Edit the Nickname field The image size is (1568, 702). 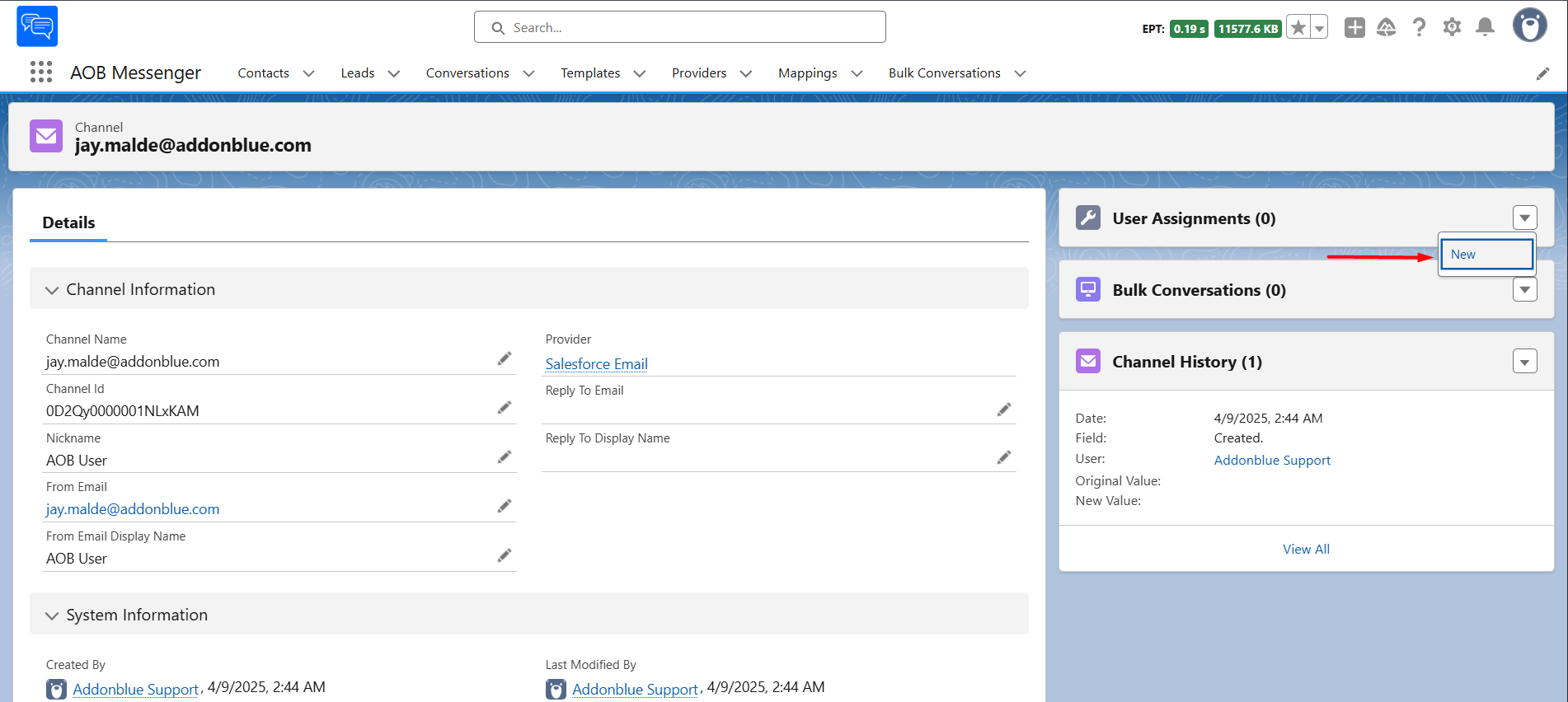pos(505,457)
